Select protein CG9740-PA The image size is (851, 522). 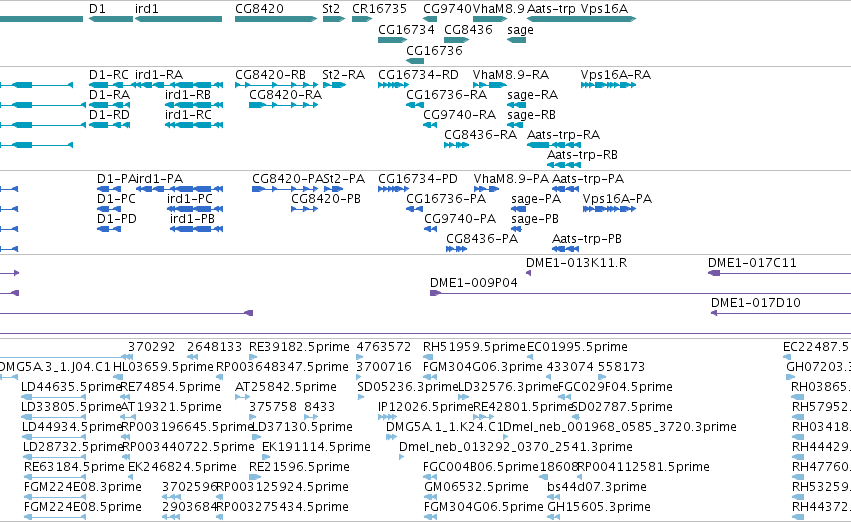tap(460, 219)
